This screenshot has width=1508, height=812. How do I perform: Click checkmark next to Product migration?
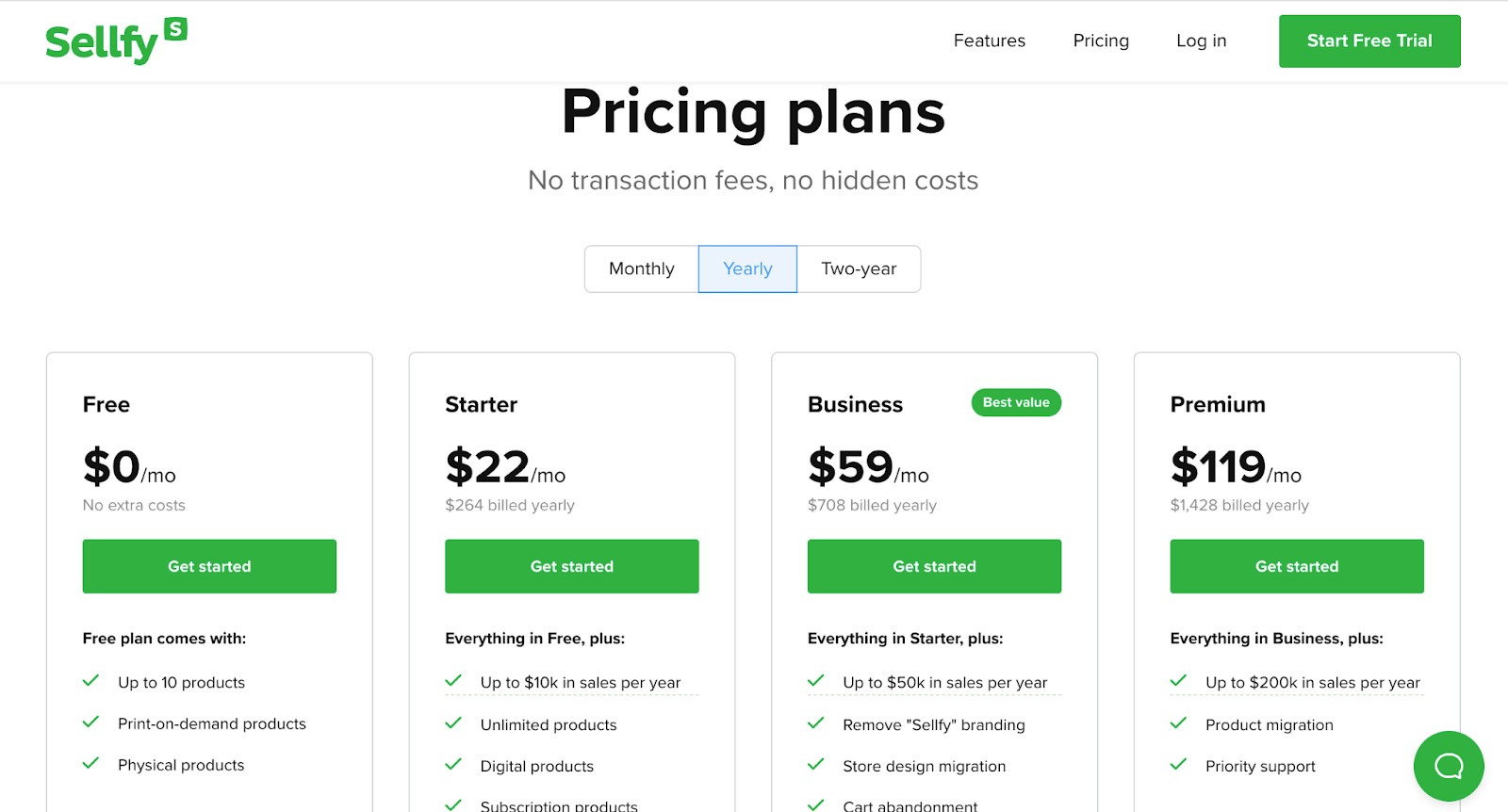click(x=1178, y=723)
